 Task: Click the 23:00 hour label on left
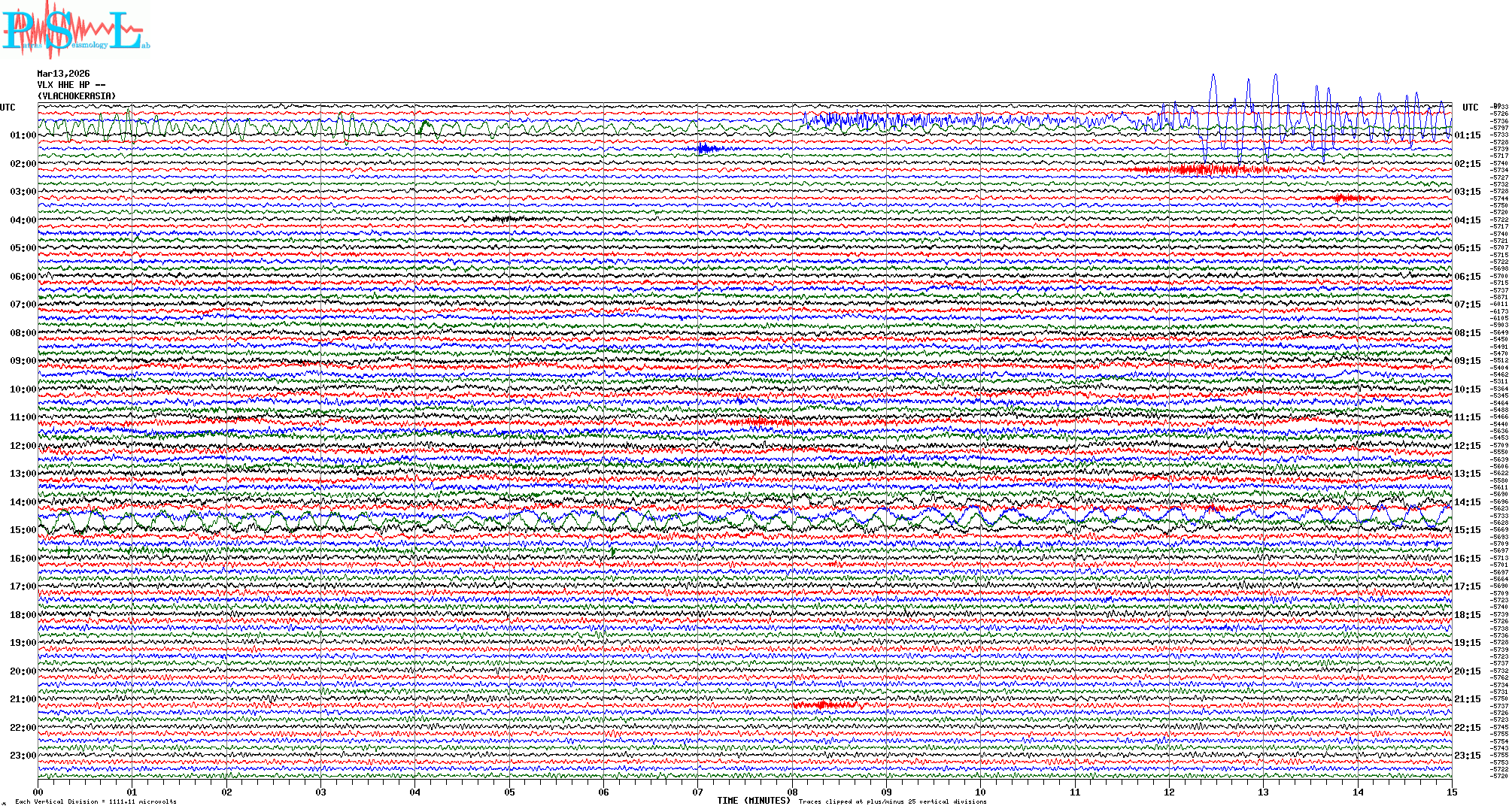click(x=23, y=756)
